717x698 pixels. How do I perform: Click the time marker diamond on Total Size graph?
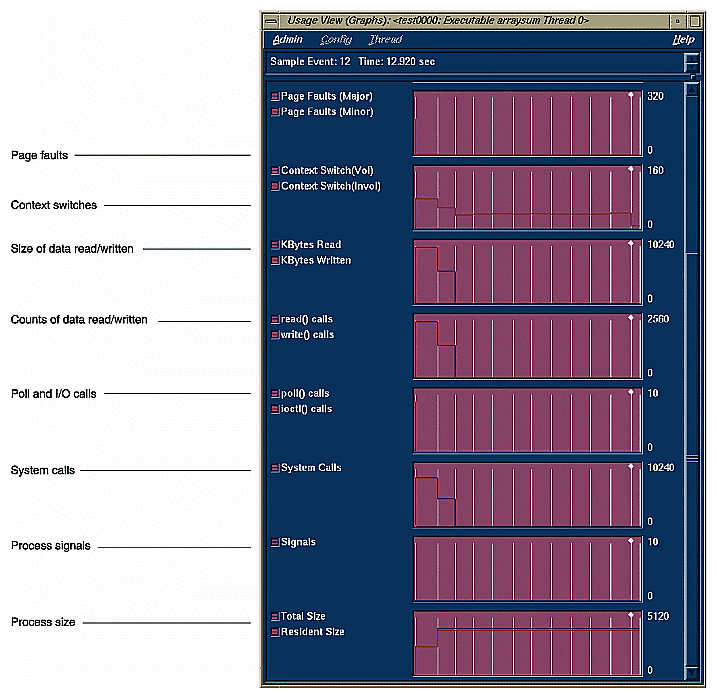point(631,615)
